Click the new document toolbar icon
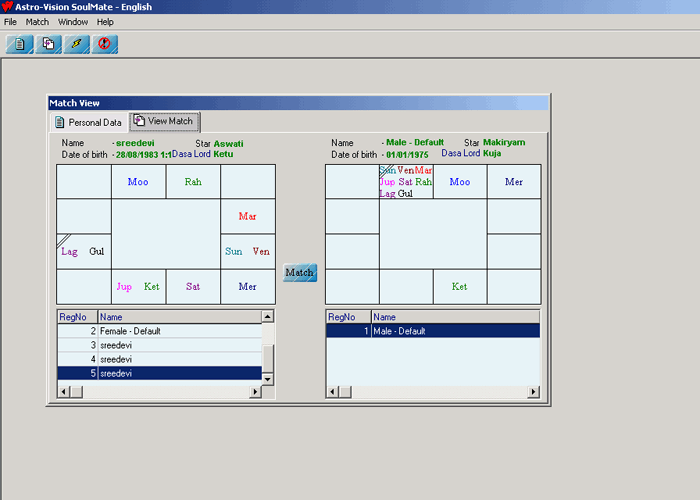 [19, 44]
